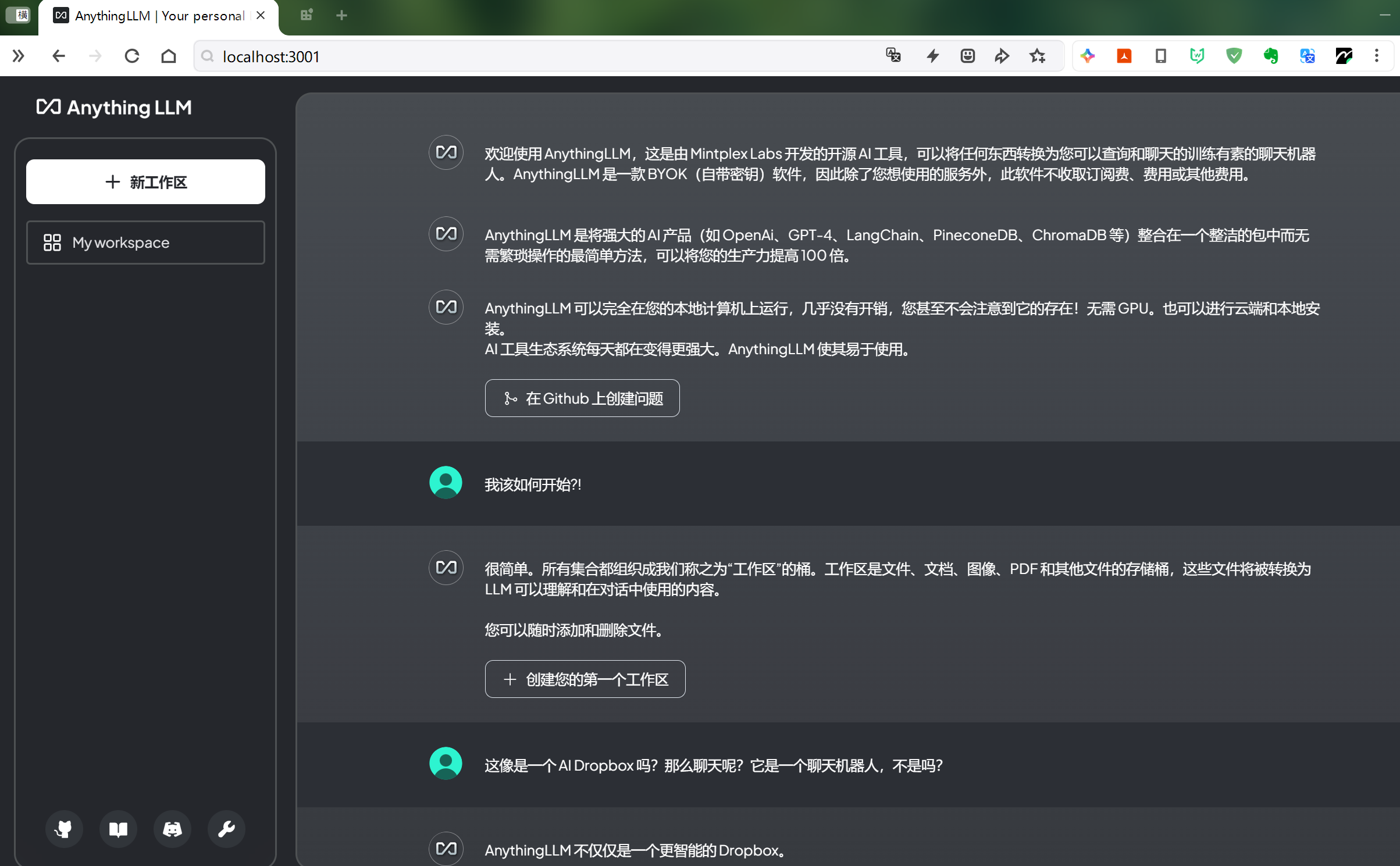
Task: Go to the browser home page icon
Action: 169,56
